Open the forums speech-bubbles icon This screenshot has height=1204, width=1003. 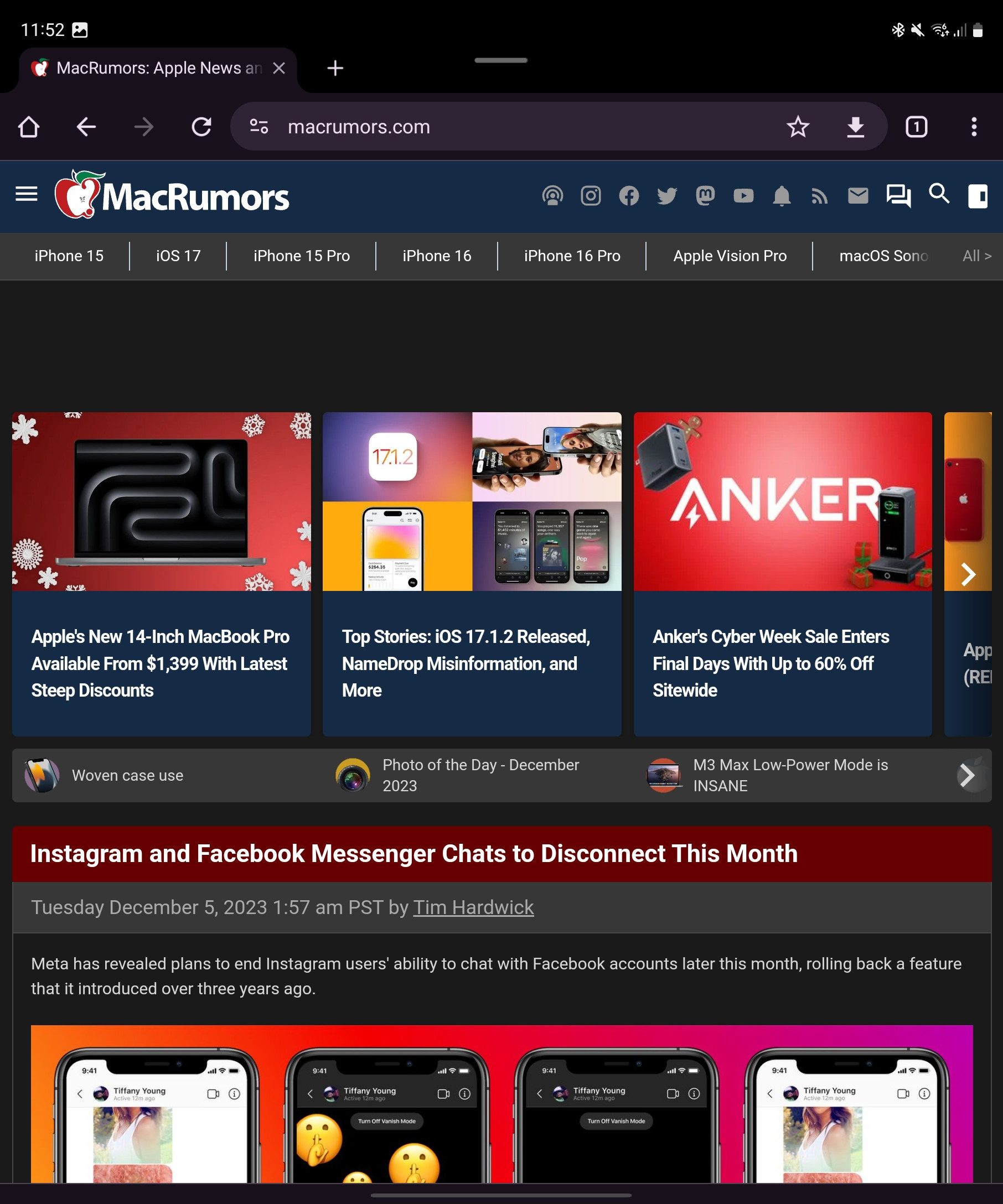[x=898, y=196]
